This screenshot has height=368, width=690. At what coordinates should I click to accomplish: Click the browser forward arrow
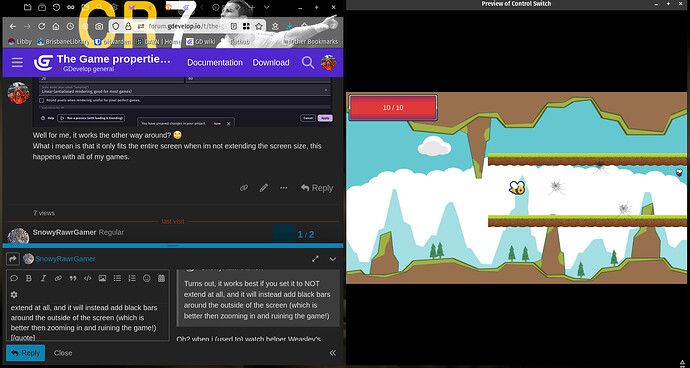pos(27,26)
